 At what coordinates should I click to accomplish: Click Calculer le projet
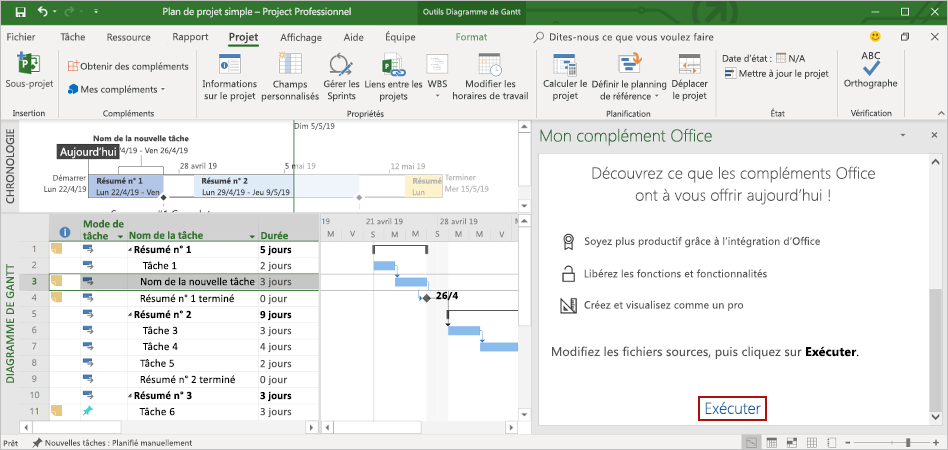565,77
